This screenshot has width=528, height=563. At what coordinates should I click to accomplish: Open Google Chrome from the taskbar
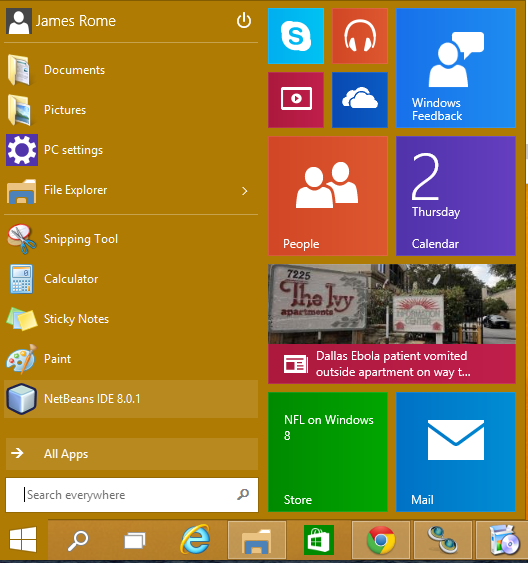tap(381, 540)
